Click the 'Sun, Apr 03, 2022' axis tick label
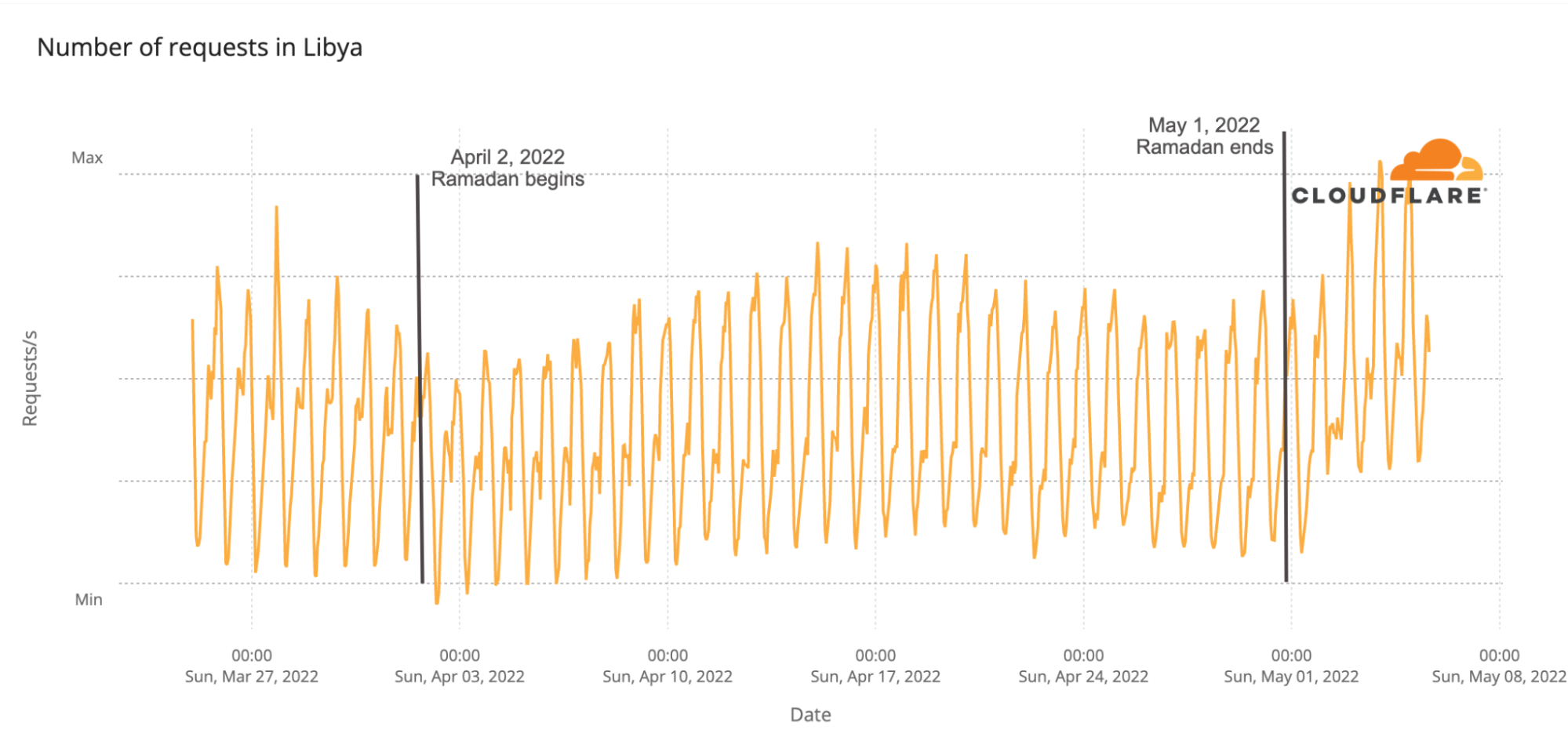 [x=460, y=677]
